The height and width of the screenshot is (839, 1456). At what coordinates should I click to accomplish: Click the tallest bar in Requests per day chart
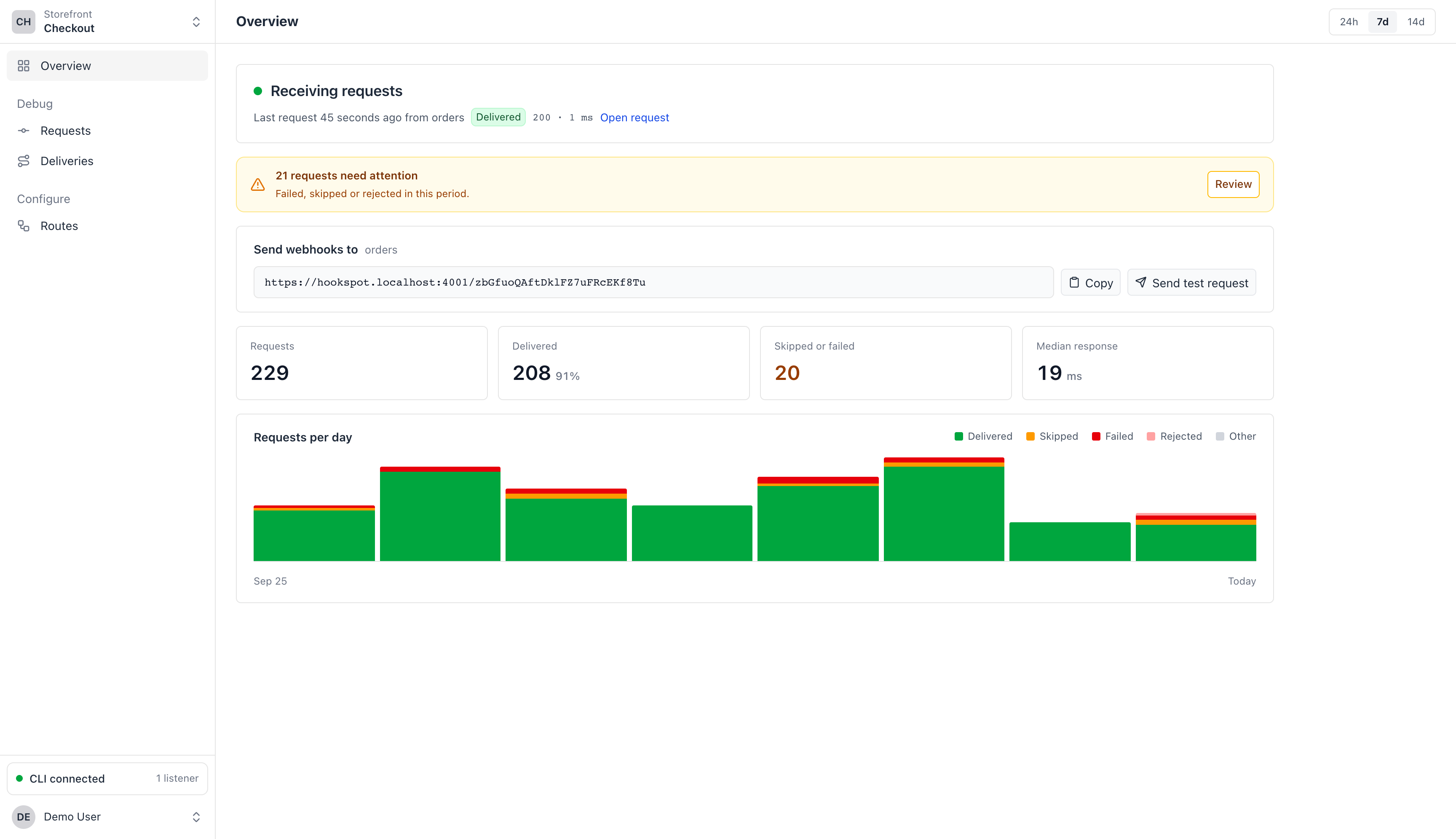tap(944, 509)
